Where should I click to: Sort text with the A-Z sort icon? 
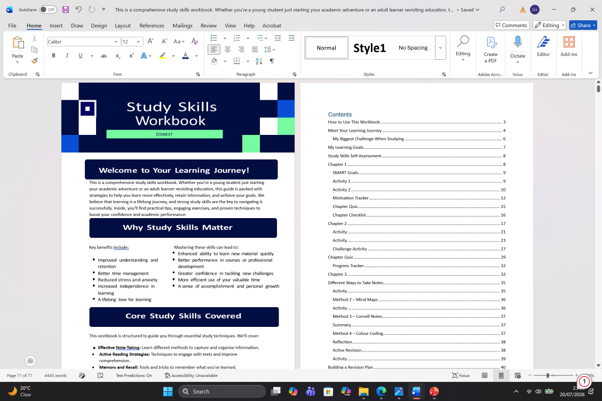[259, 61]
